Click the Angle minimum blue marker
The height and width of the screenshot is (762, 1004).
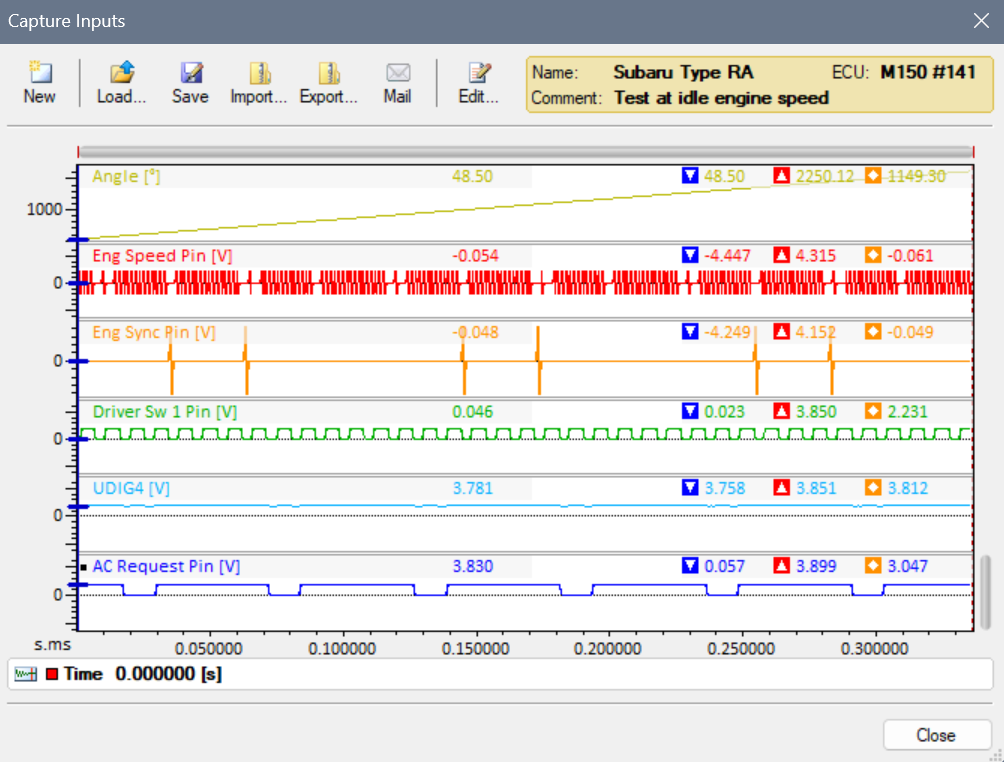(x=689, y=176)
